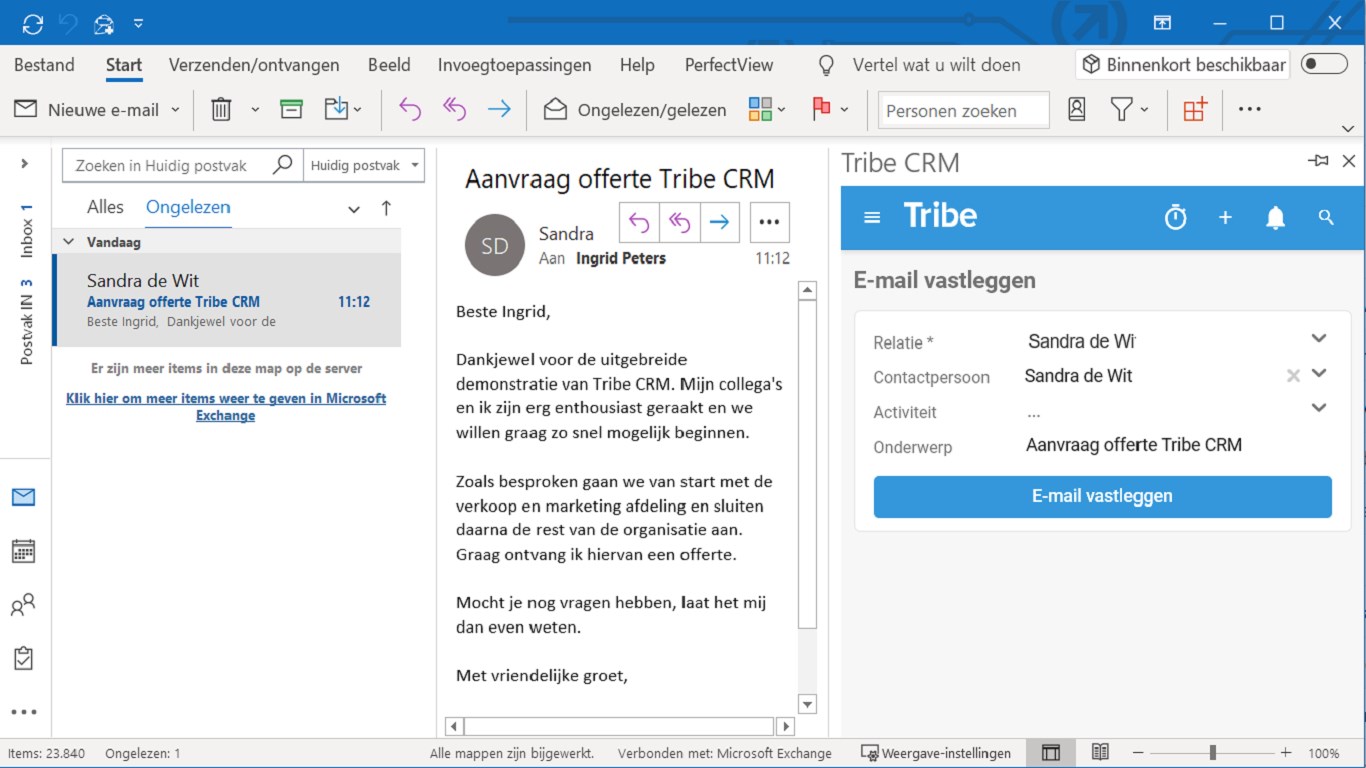Click the Tribe timer stopwatch icon
The image size is (1366, 768).
1176,216
